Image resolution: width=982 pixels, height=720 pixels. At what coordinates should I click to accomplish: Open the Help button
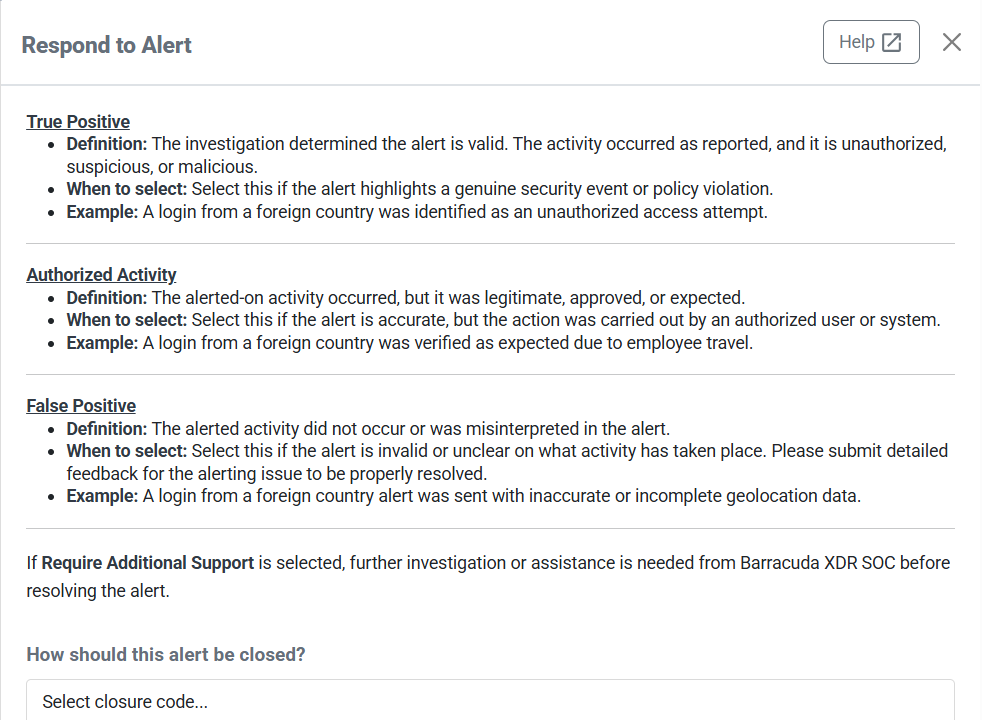pyautogui.click(x=870, y=42)
